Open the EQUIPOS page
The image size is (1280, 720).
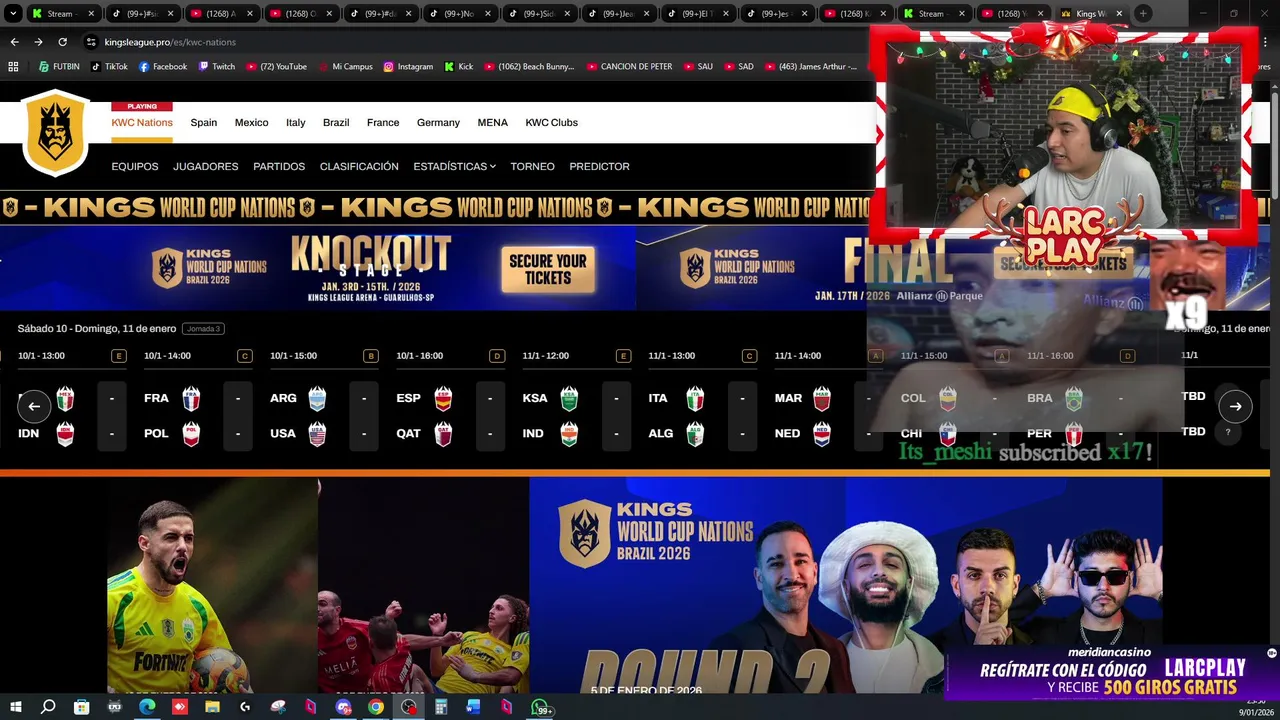tap(135, 166)
